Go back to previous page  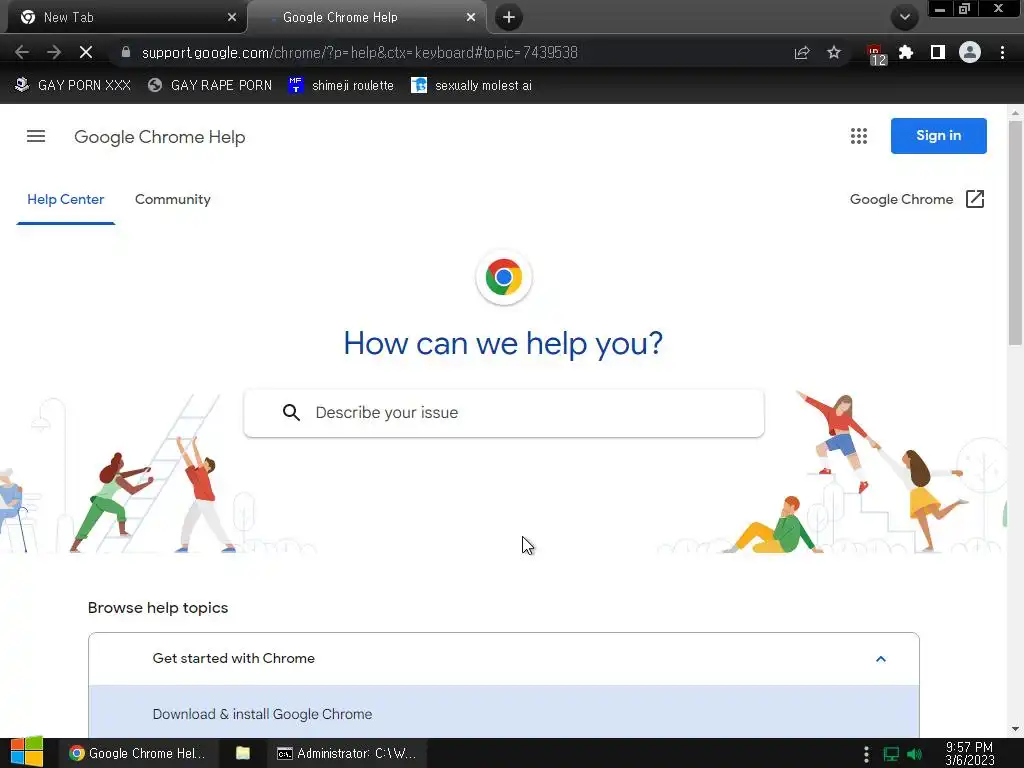(22, 52)
